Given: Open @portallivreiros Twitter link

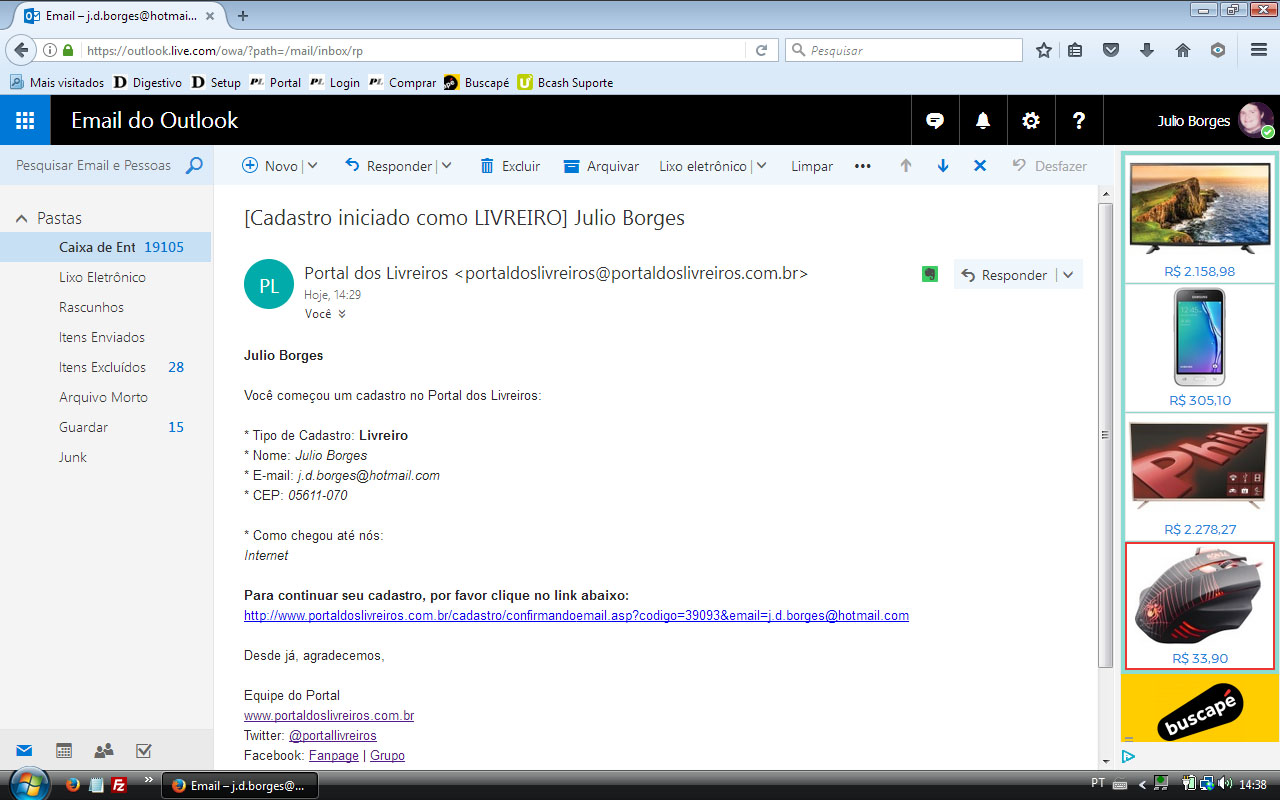Looking at the screenshot, I should pos(333,736).
